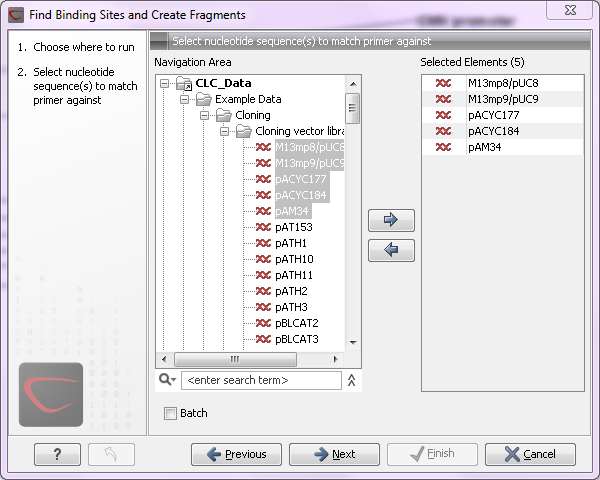Cancel the Find Binding Sites dialog
600x480 pixels.
[530, 454]
